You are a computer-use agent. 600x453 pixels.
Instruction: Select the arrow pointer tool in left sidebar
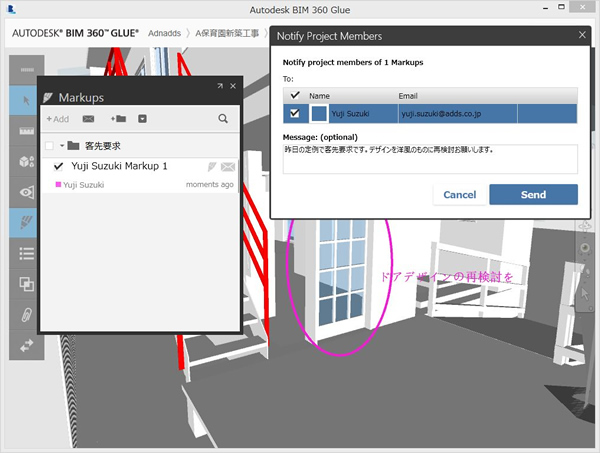(26, 101)
